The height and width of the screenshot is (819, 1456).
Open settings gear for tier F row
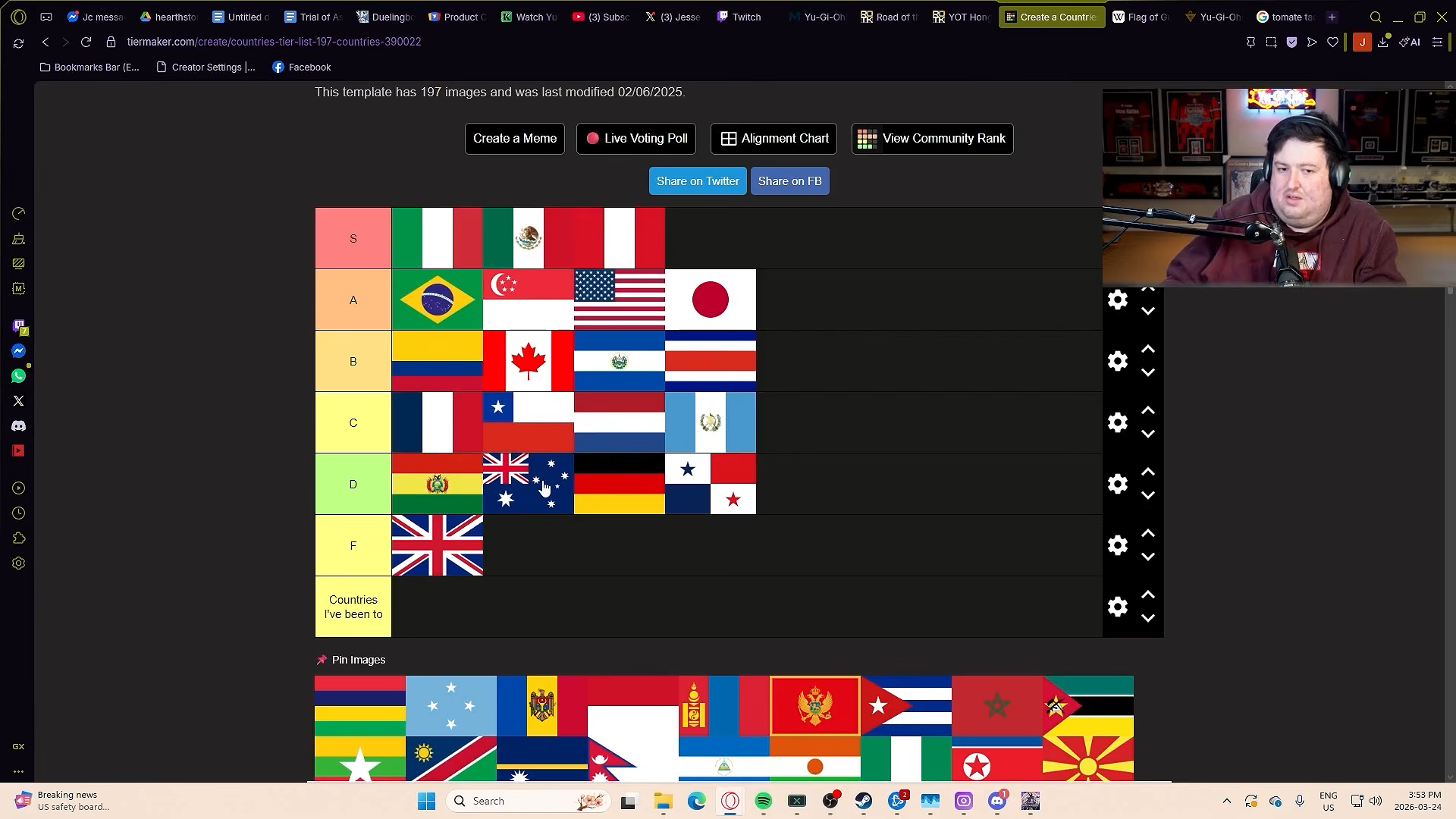(1118, 545)
